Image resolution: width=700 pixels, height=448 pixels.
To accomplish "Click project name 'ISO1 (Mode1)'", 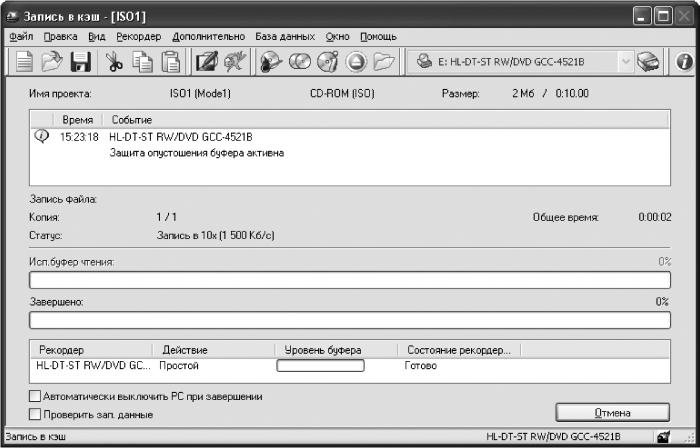I will point(200,94).
